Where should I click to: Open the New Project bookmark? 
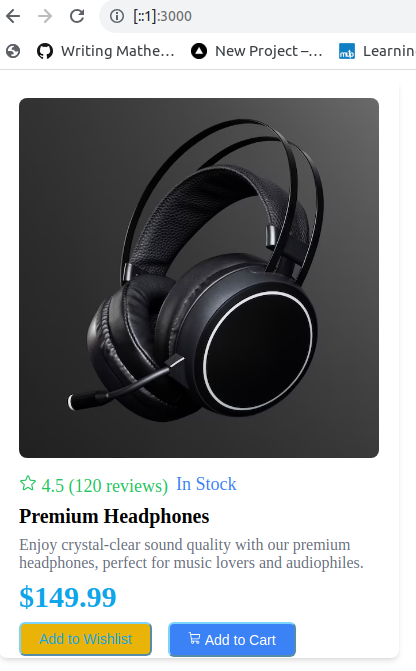[268, 51]
